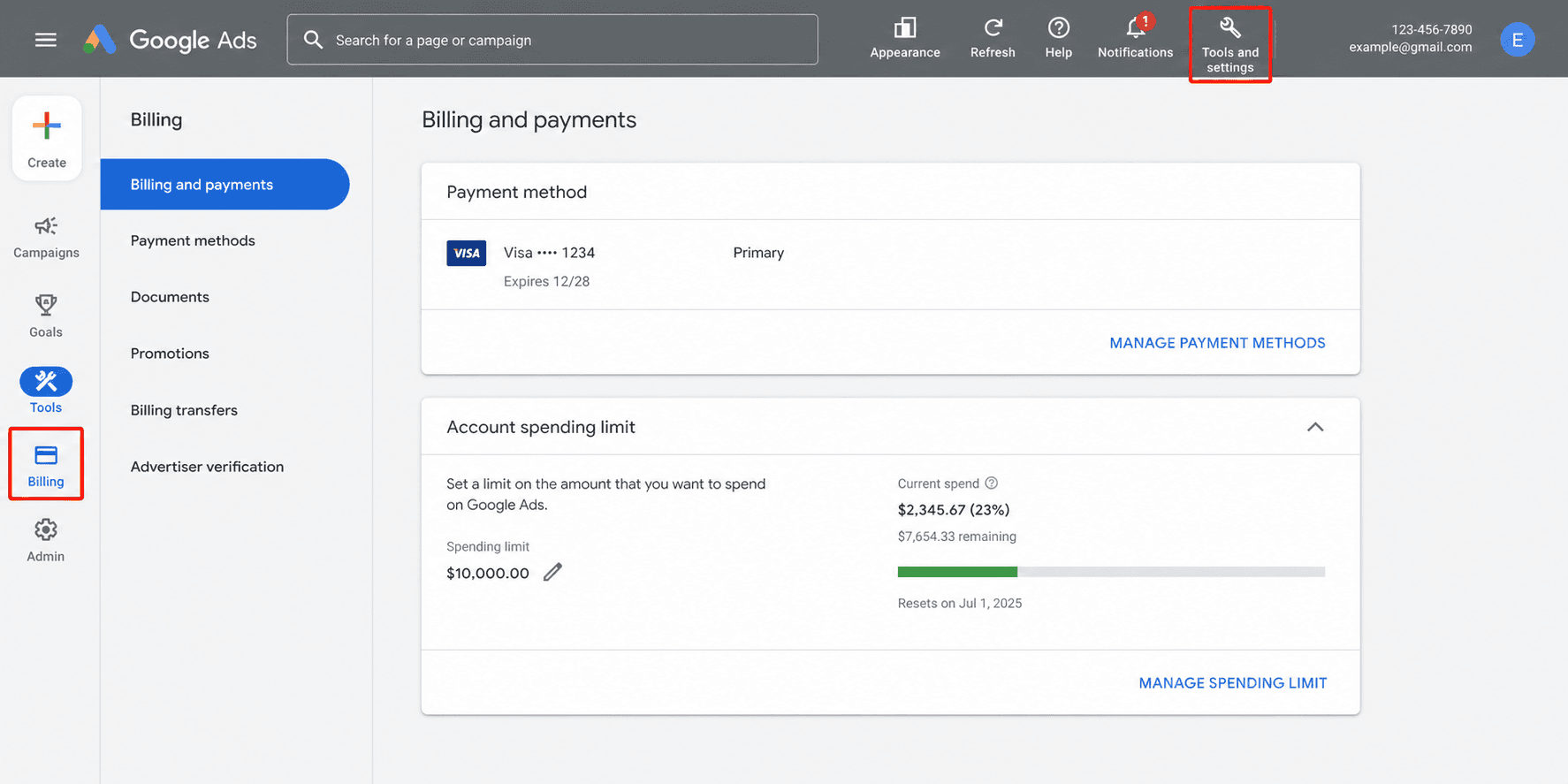Viewport: 1568px width, 784px height.
Task: Open Billing transfers menu item
Action: point(184,410)
